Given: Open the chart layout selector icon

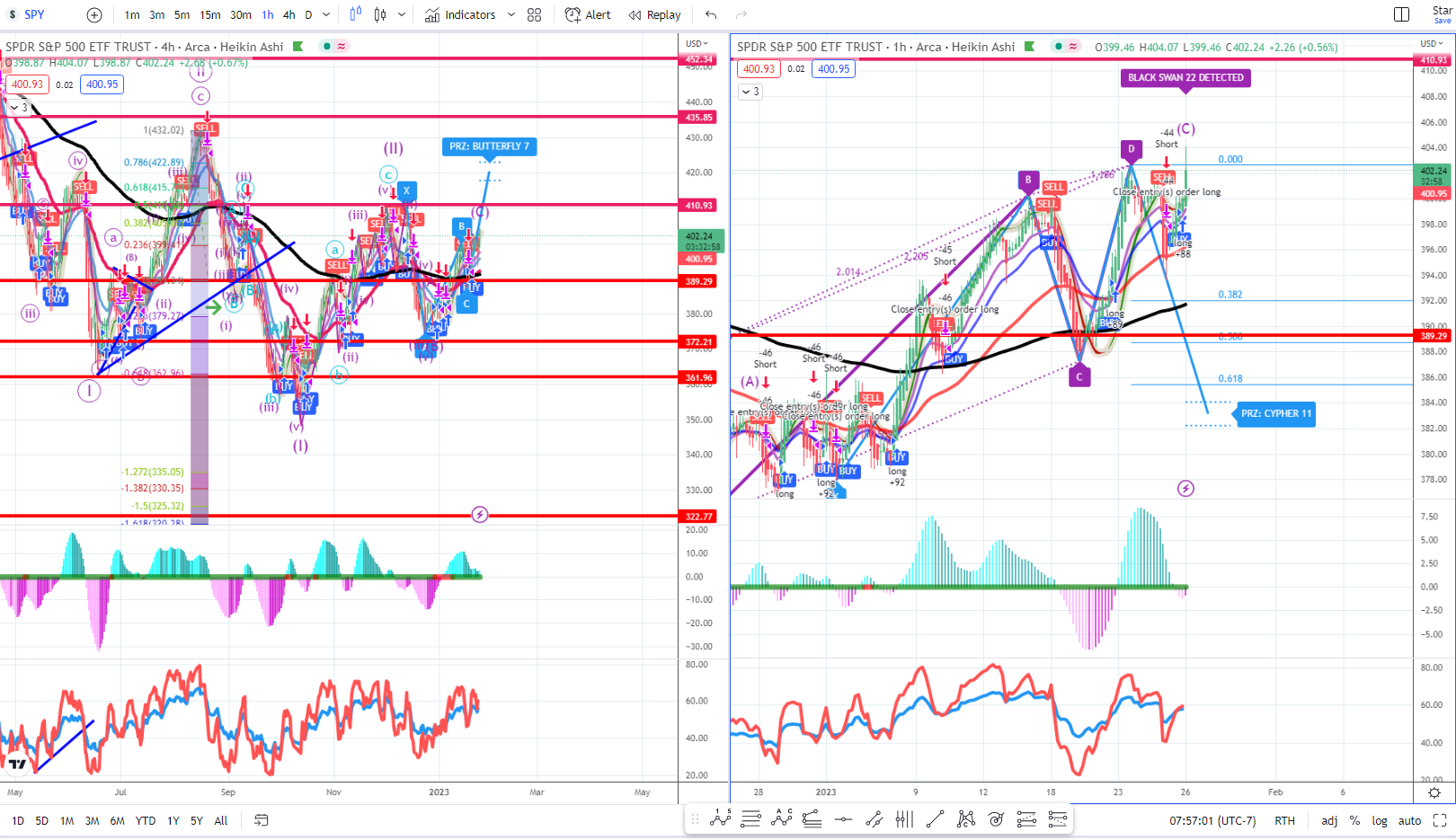Looking at the screenshot, I should (x=1401, y=14).
